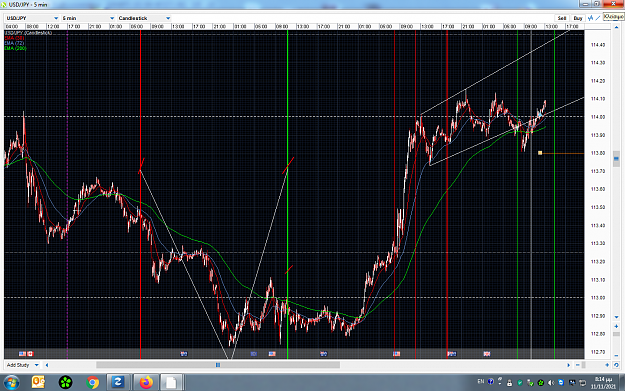Click the USD/JPY (Candlestick) legend label

click(28, 33)
